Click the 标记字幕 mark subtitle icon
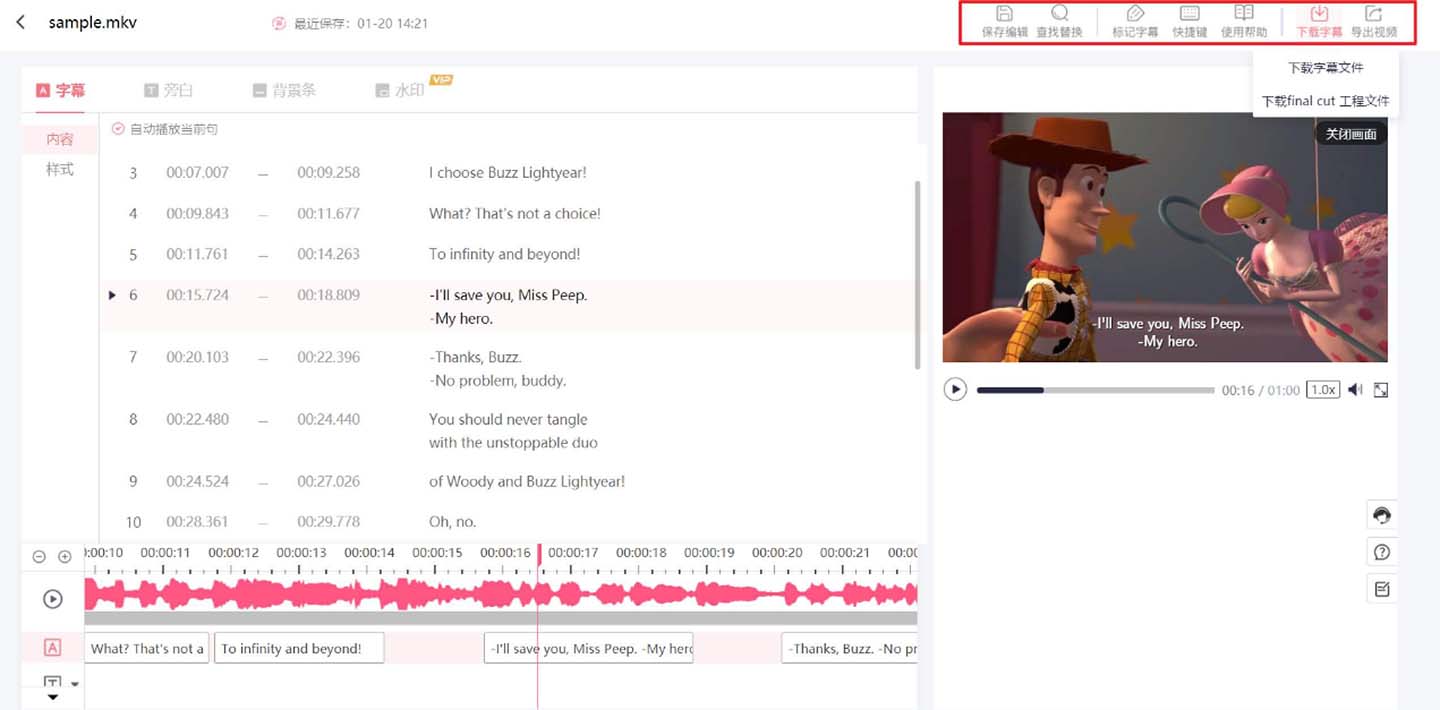This screenshot has height=710, width=1440. coord(1135,15)
